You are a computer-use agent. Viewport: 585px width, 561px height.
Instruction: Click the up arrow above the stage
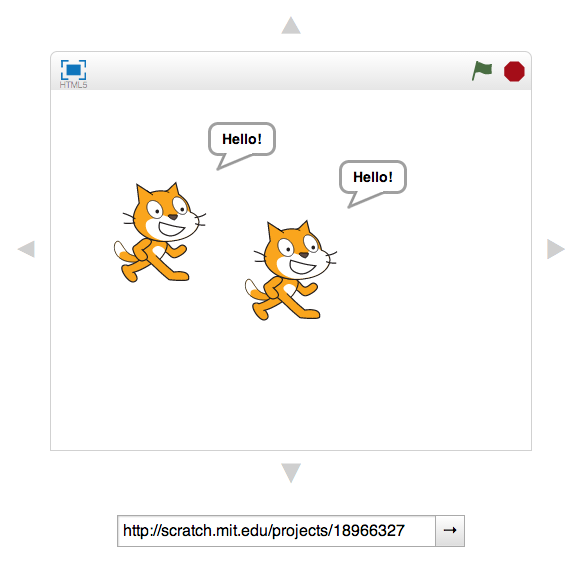click(291, 25)
